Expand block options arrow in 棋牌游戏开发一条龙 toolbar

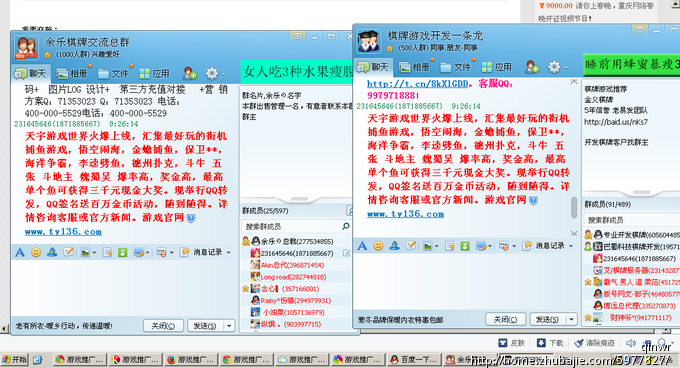514,246
